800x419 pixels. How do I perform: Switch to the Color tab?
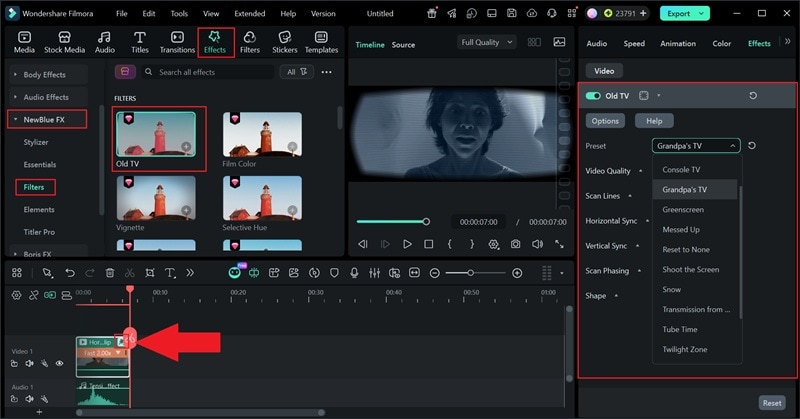click(721, 44)
